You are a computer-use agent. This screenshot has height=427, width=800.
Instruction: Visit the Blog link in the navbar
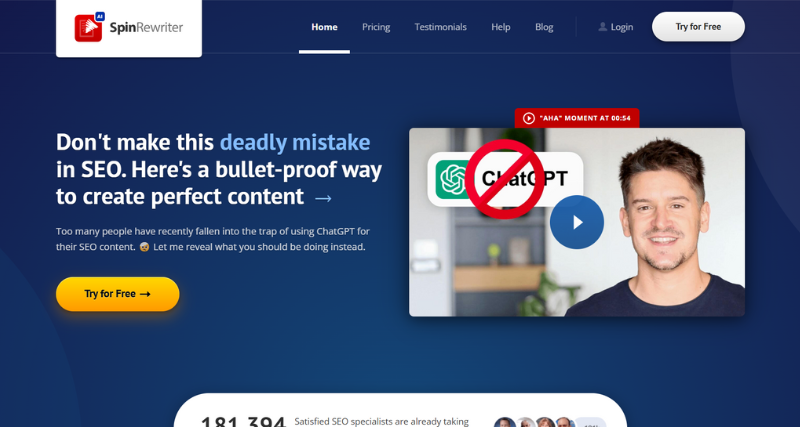[x=544, y=27]
